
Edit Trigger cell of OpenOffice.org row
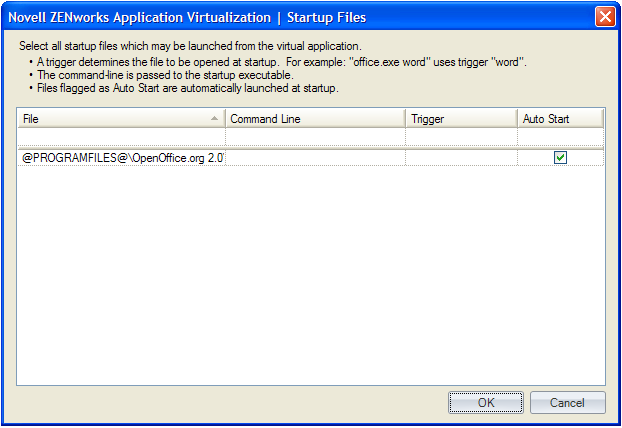[x=460, y=158]
